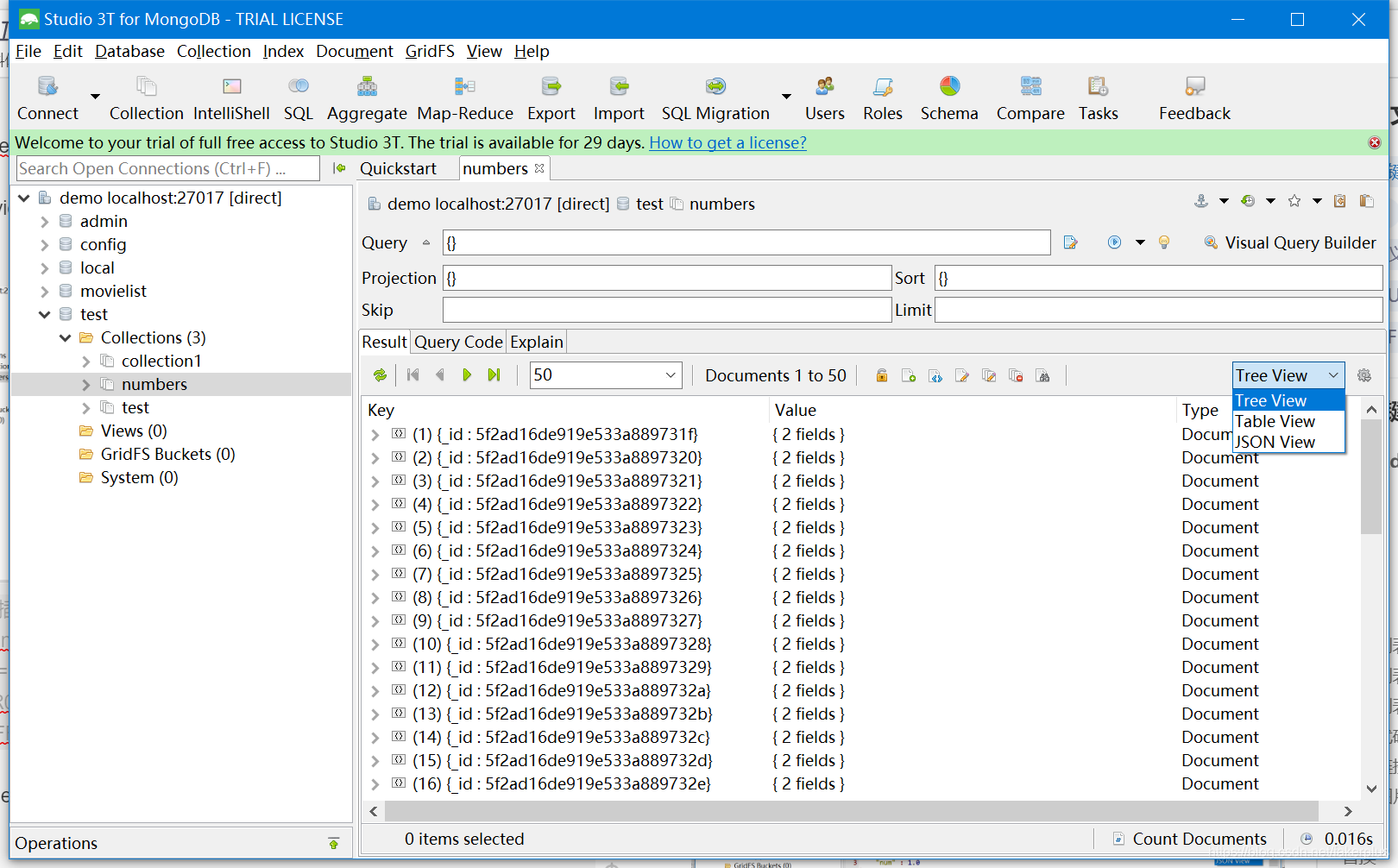Viewport: 1398px width, 868px height.
Task: Open the Roles manager
Action: coord(883,98)
